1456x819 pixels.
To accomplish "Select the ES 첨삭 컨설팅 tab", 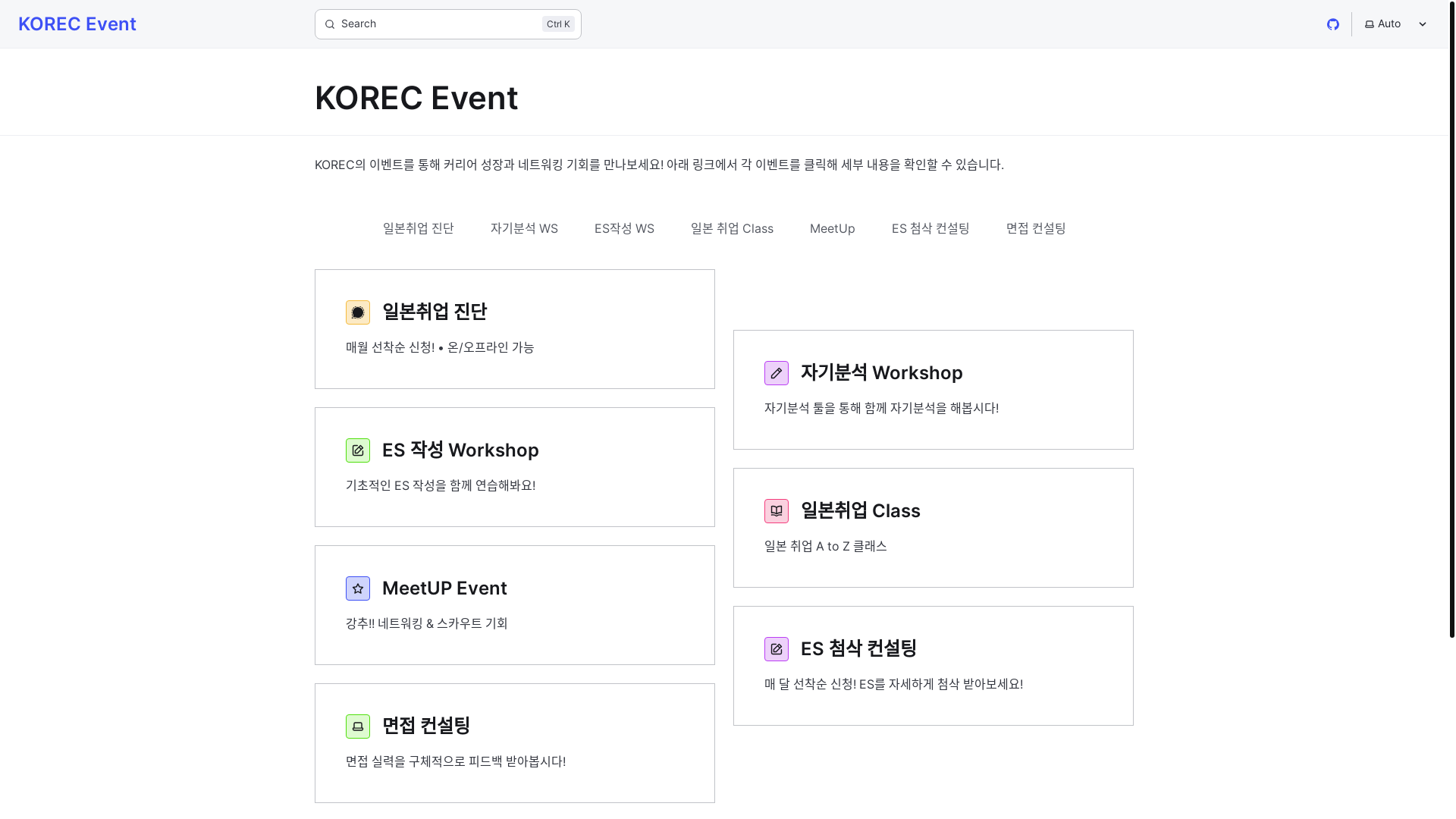I will [x=930, y=228].
